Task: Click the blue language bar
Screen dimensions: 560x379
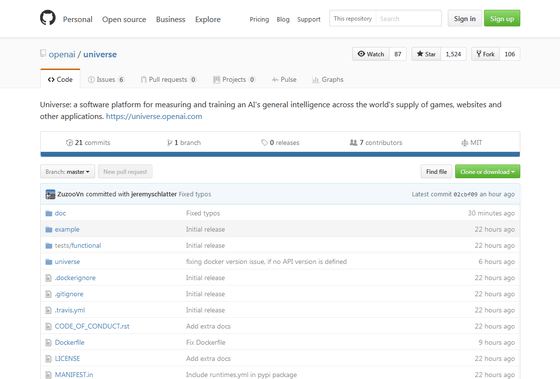Action: (x=280, y=154)
